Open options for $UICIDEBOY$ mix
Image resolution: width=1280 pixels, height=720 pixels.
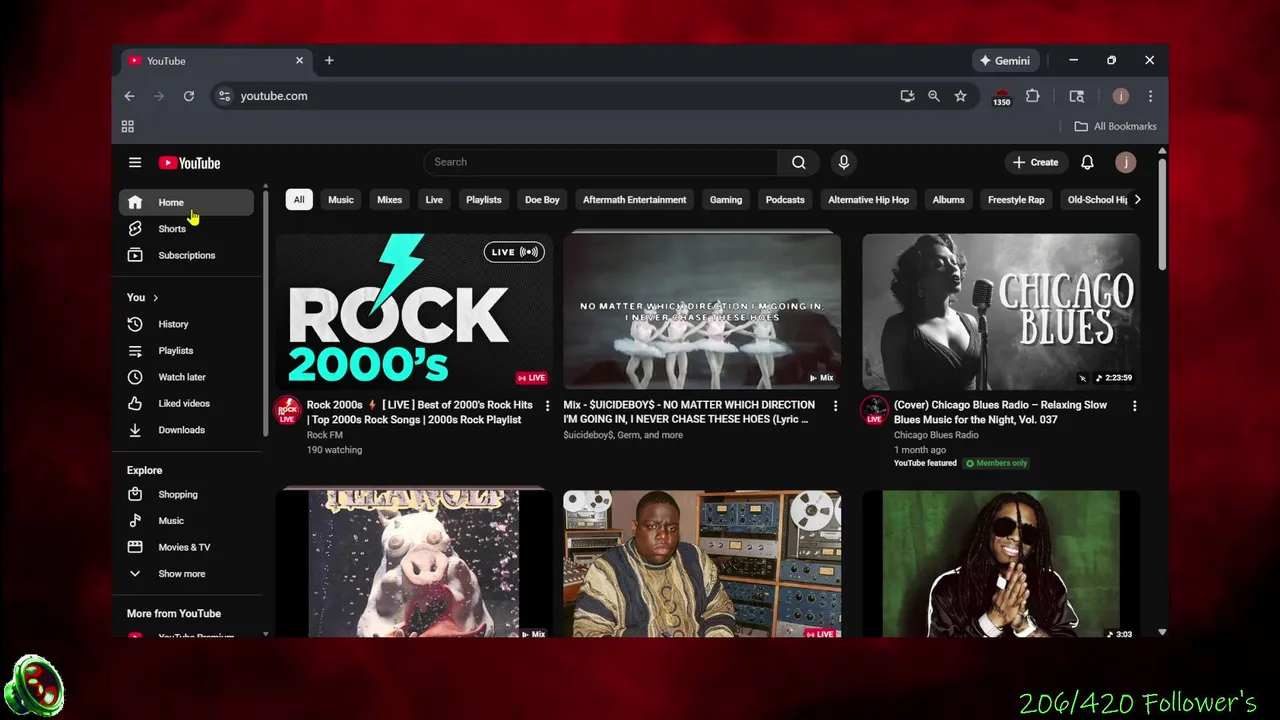835,405
